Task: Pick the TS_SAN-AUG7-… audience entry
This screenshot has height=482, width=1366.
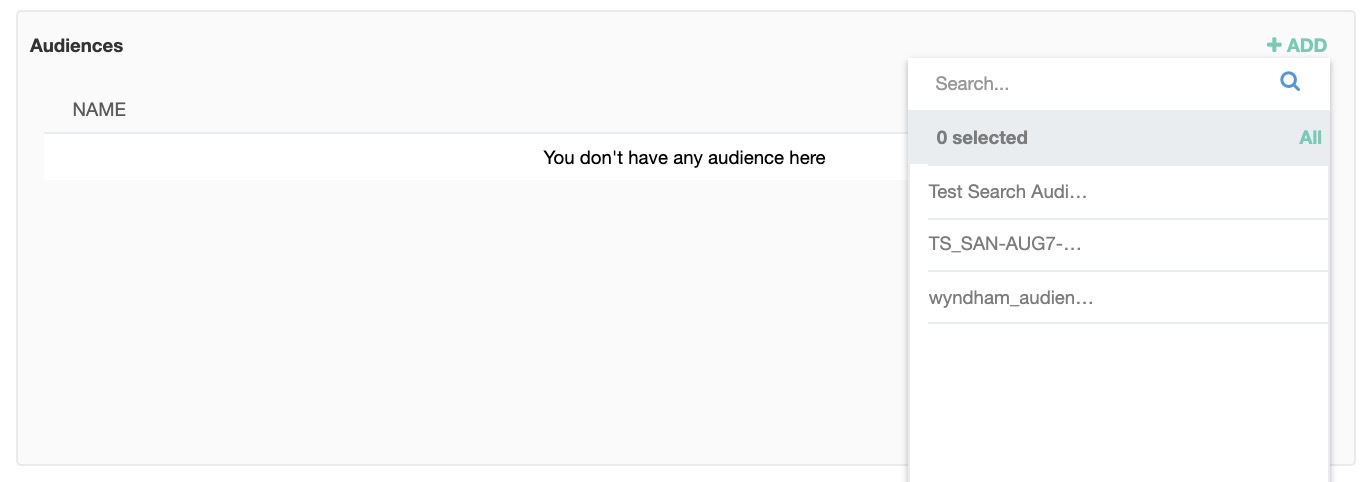Action: (x=1005, y=245)
